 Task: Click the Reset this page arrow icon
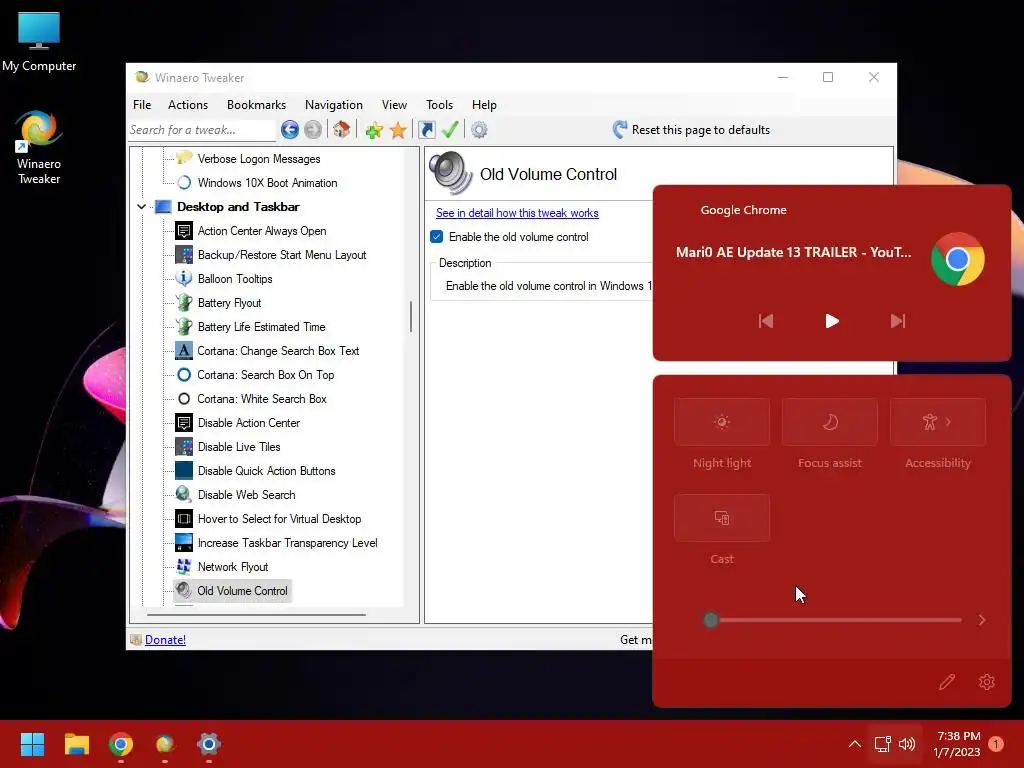620,129
